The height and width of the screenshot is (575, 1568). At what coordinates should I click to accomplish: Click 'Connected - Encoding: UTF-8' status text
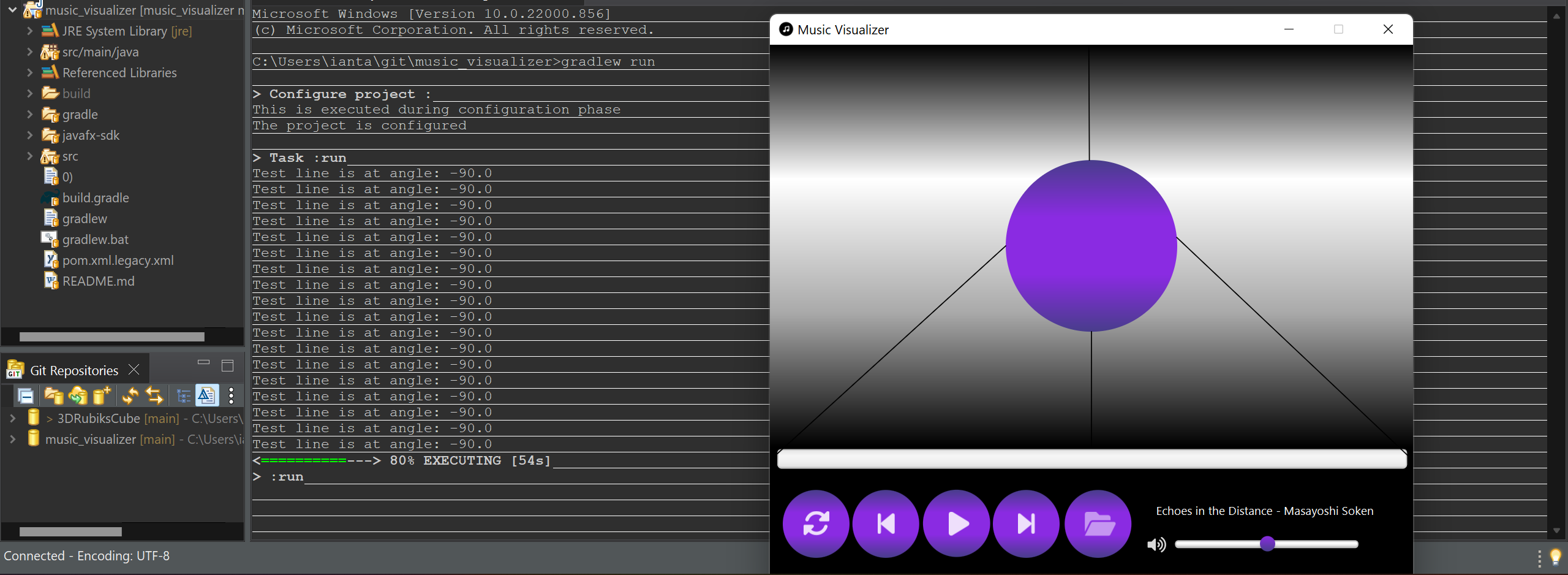87,556
